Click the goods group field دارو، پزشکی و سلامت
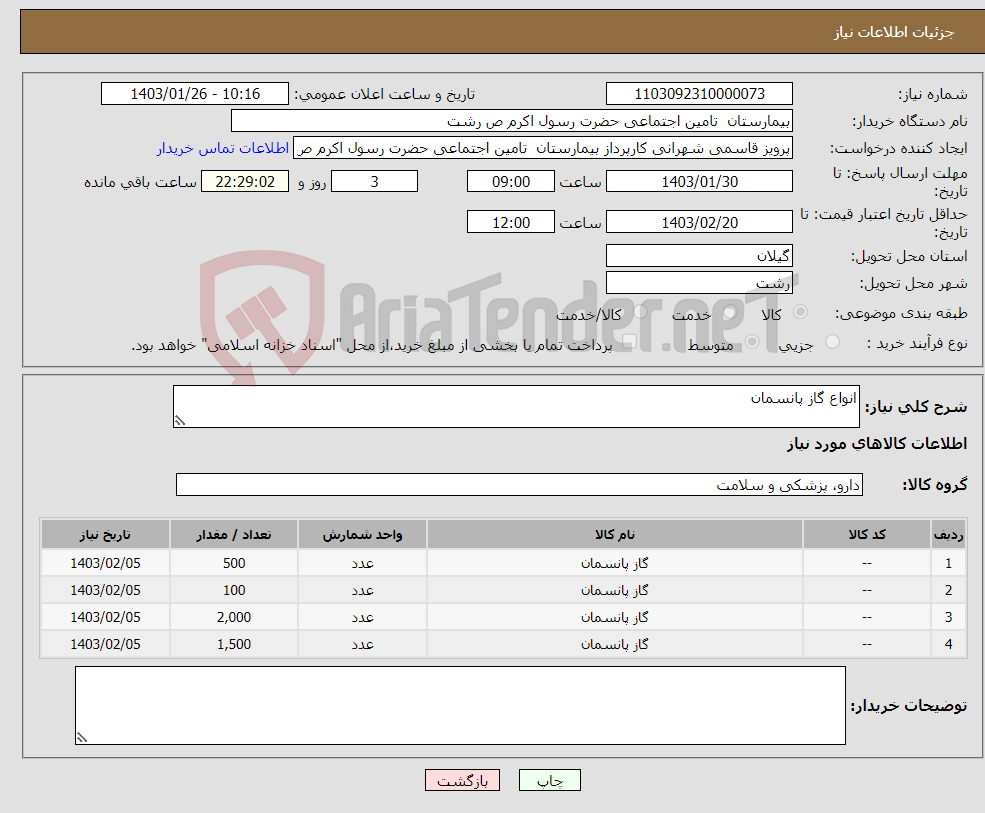This screenshot has height=813, width=985. 520,484
